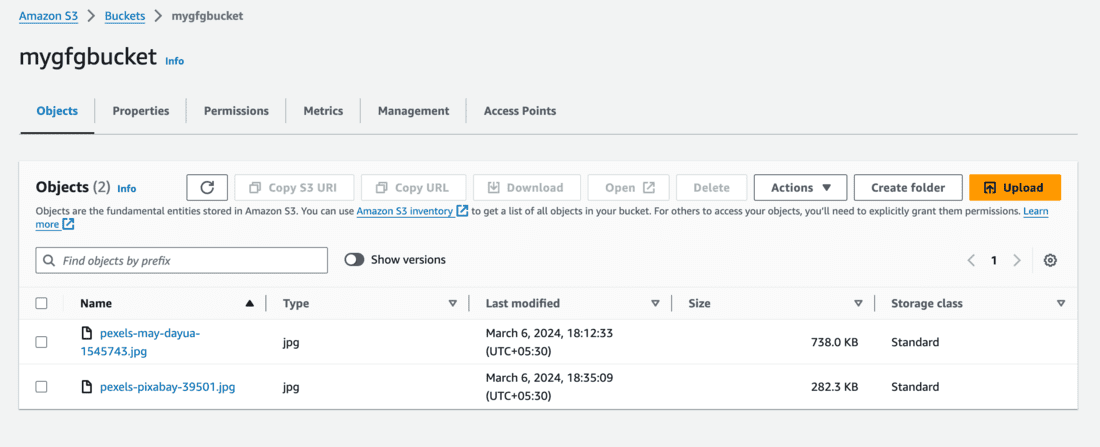This screenshot has height=447, width=1100.
Task: Select checkbox for pexels-may-dayua-1545743.jpg
Action: pos(41,342)
